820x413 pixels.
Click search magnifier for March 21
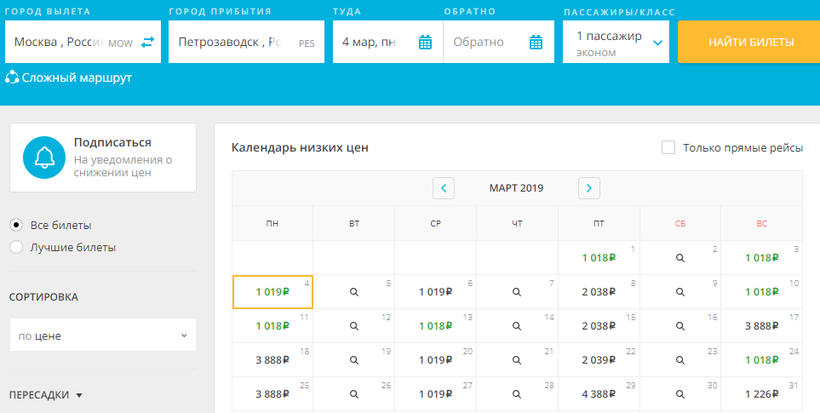[x=517, y=360]
